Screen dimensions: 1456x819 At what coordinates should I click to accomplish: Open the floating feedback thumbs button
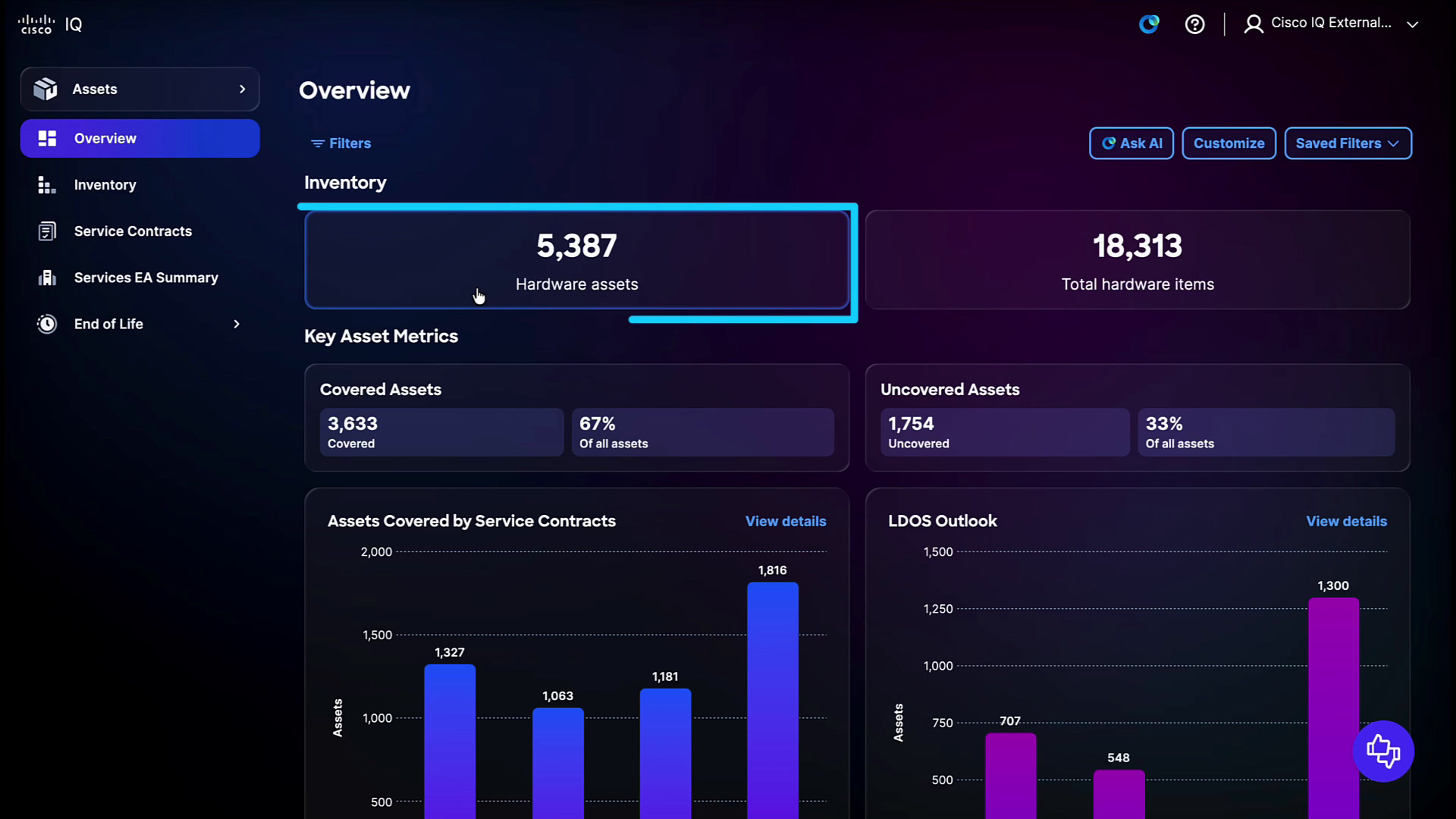(1383, 751)
